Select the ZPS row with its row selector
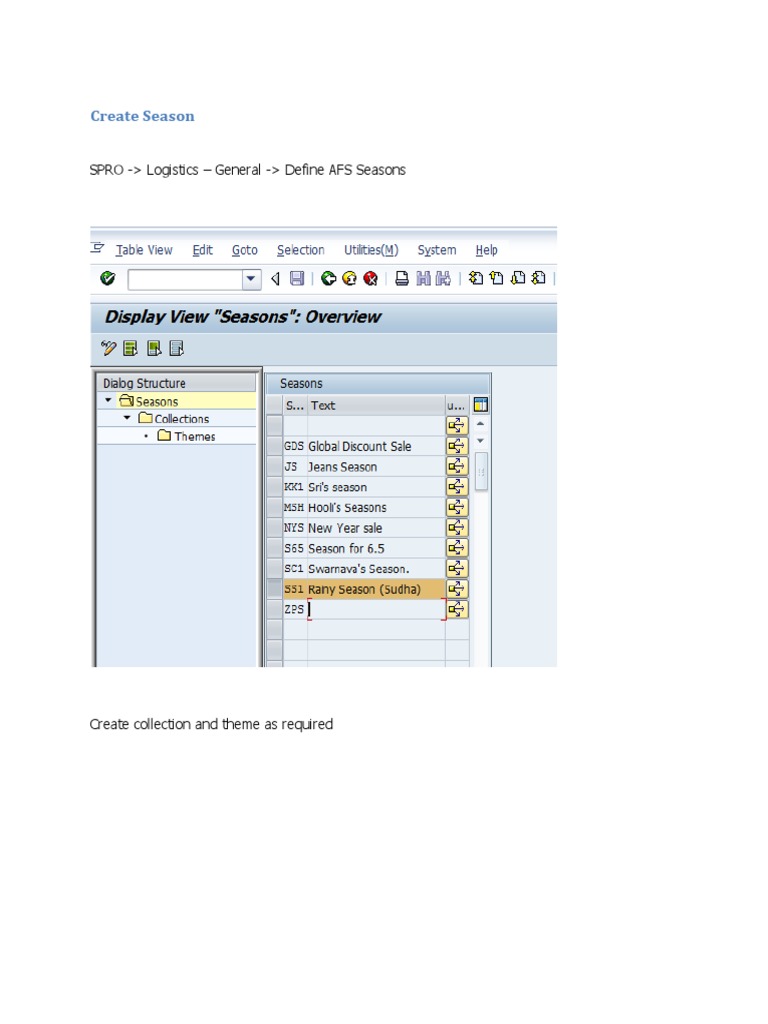The width and height of the screenshot is (768, 1024). coord(274,609)
